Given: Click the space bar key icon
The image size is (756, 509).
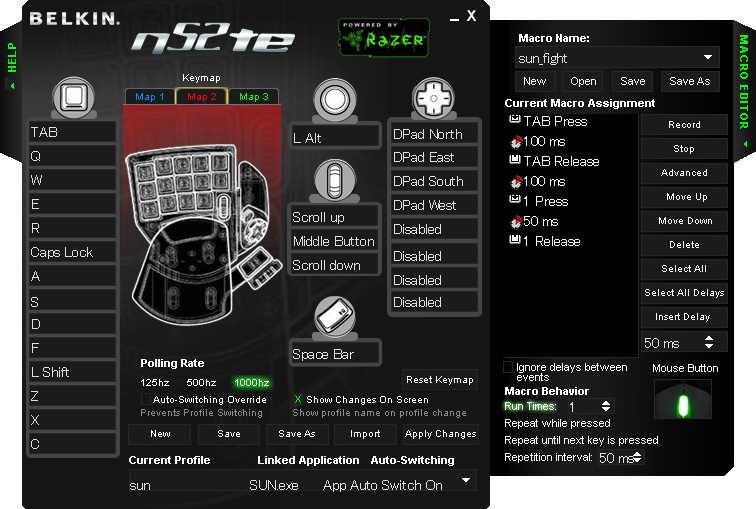Looking at the screenshot, I should coord(335,317).
